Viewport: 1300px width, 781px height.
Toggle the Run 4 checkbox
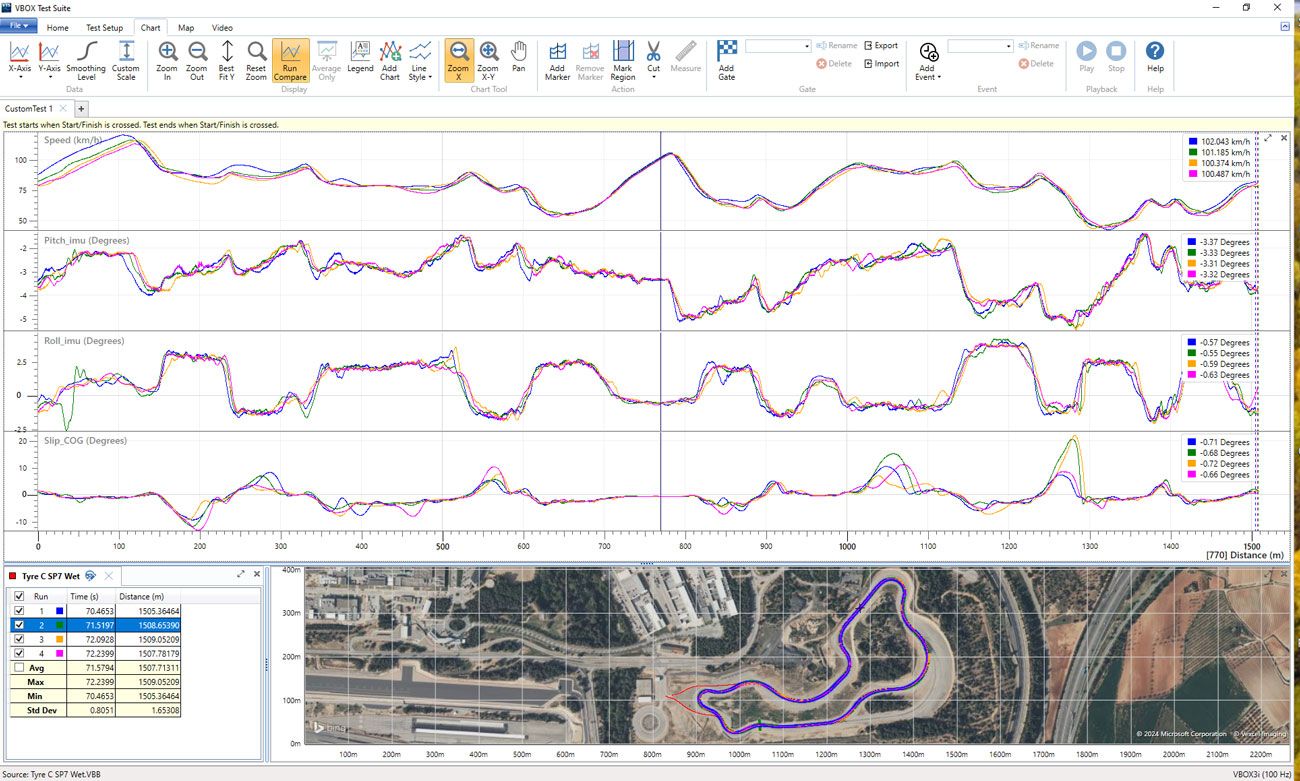(19, 653)
